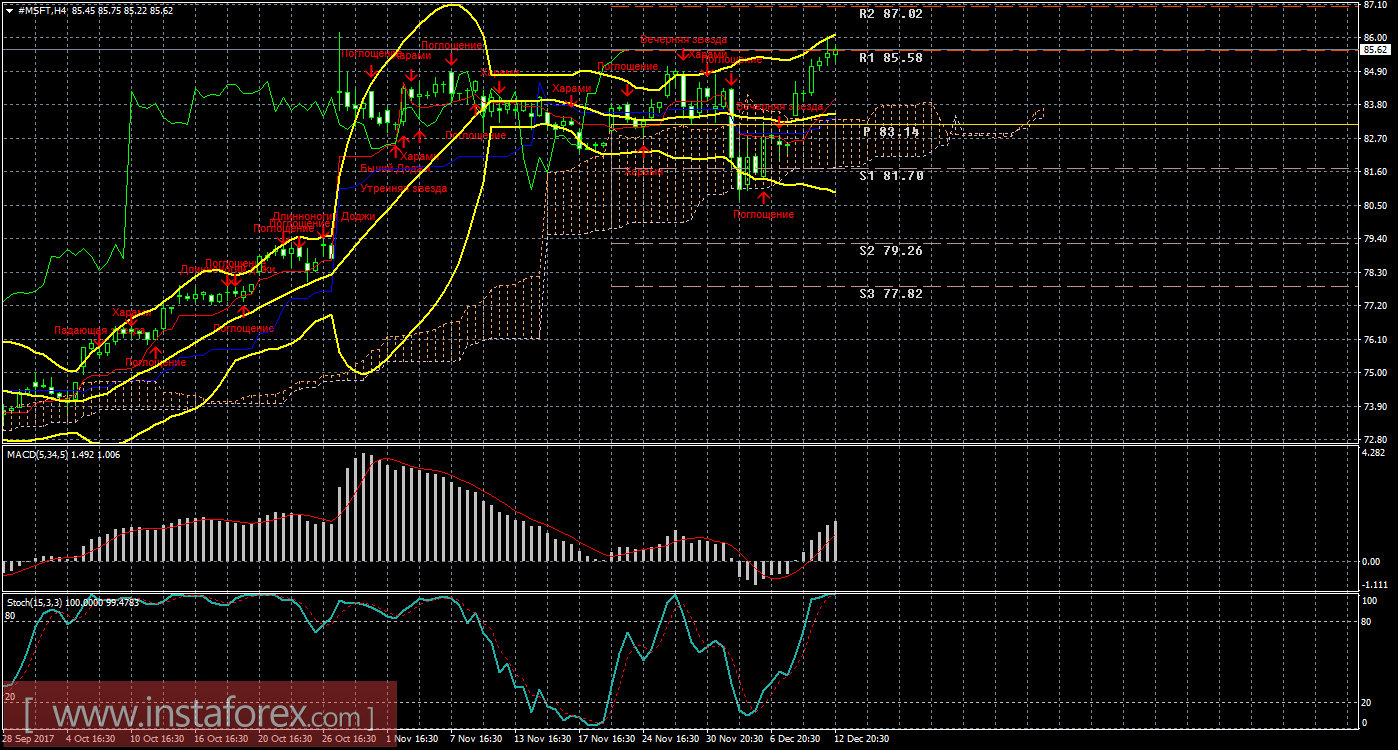Select the S1 81.70 support label
Viewport: 1398px width, 750px height.
[890, 176]
